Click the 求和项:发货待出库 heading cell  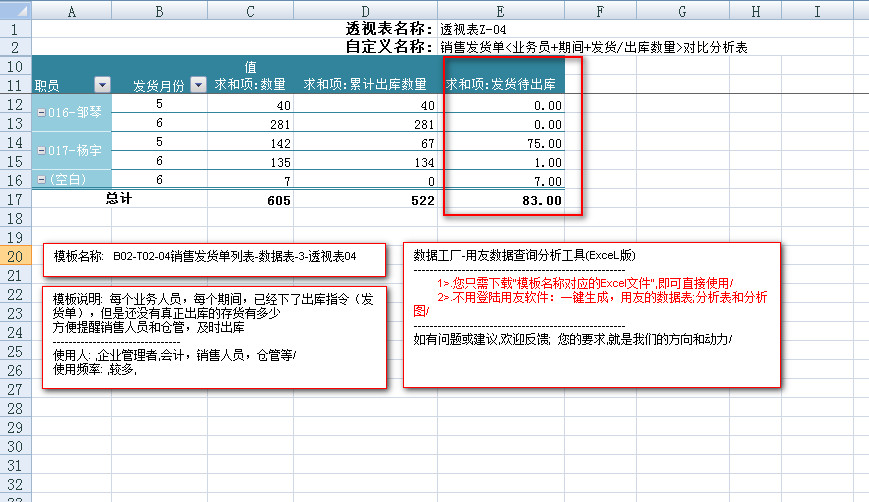click(503, 85)
